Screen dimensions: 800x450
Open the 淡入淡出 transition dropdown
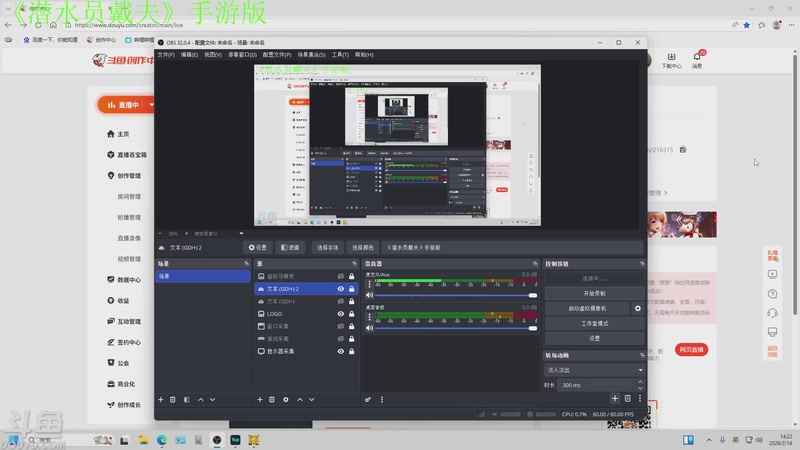[x=594, y=370]
